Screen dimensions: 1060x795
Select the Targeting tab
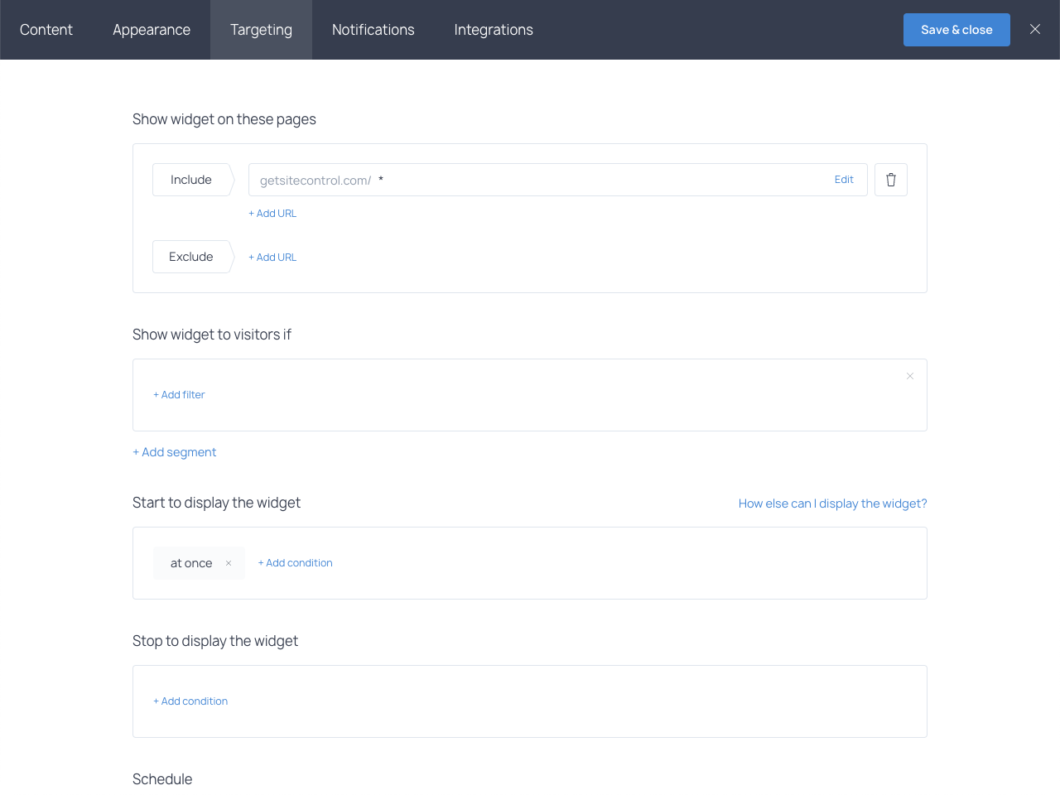(261, 30)
